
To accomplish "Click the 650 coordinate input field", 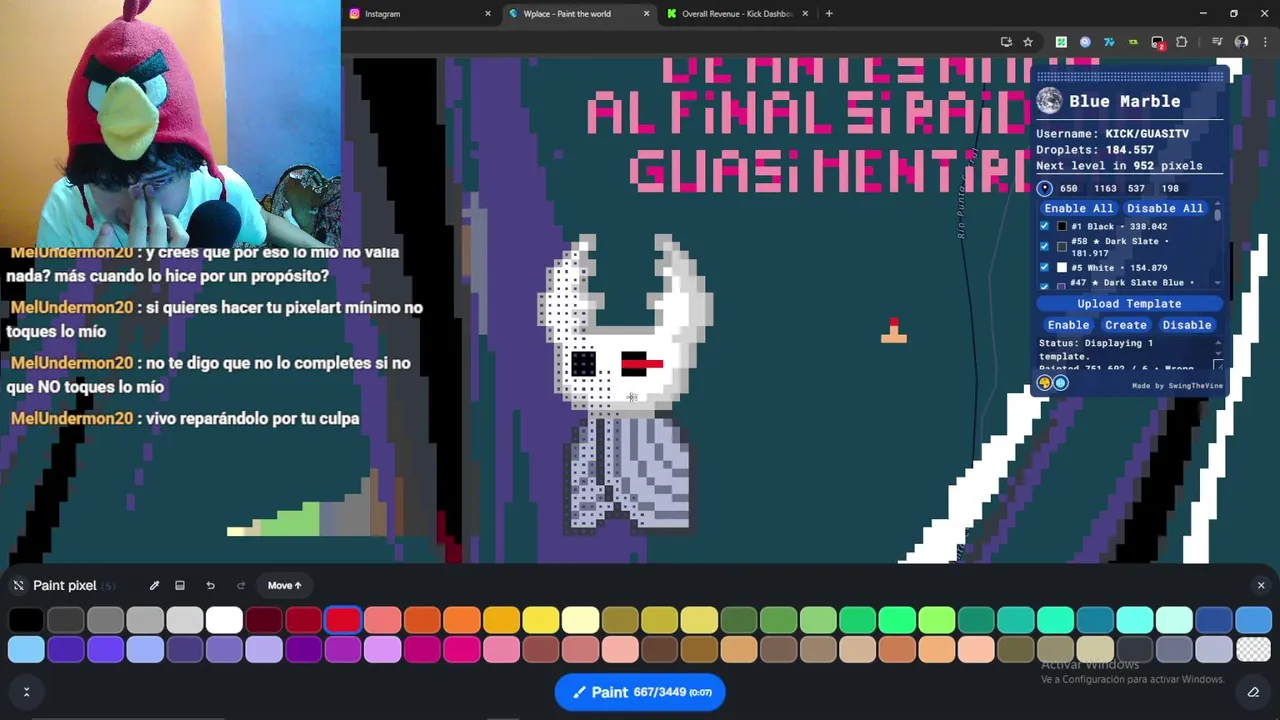I will [1070, 188].
